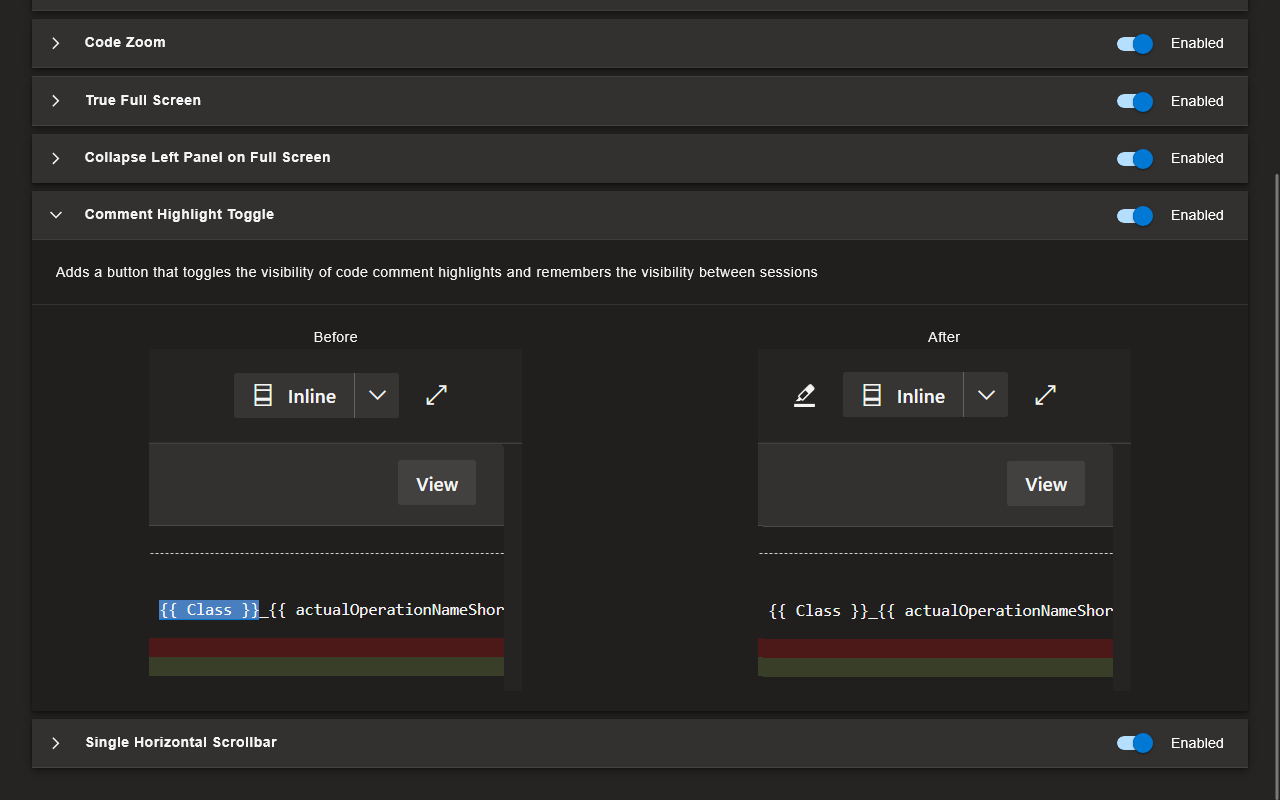Click the Comment Highlight Toggle title
Screen dimensions: 1280x800
pos(179,214)
